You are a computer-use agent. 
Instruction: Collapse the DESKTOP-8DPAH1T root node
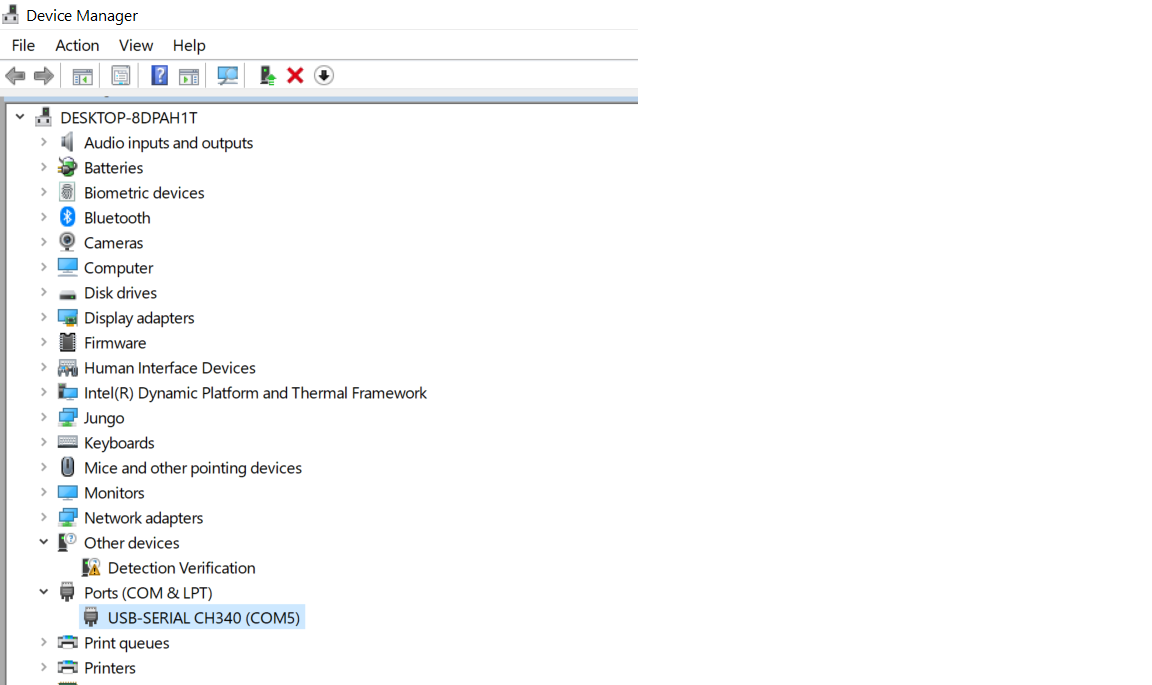[20, 117]
